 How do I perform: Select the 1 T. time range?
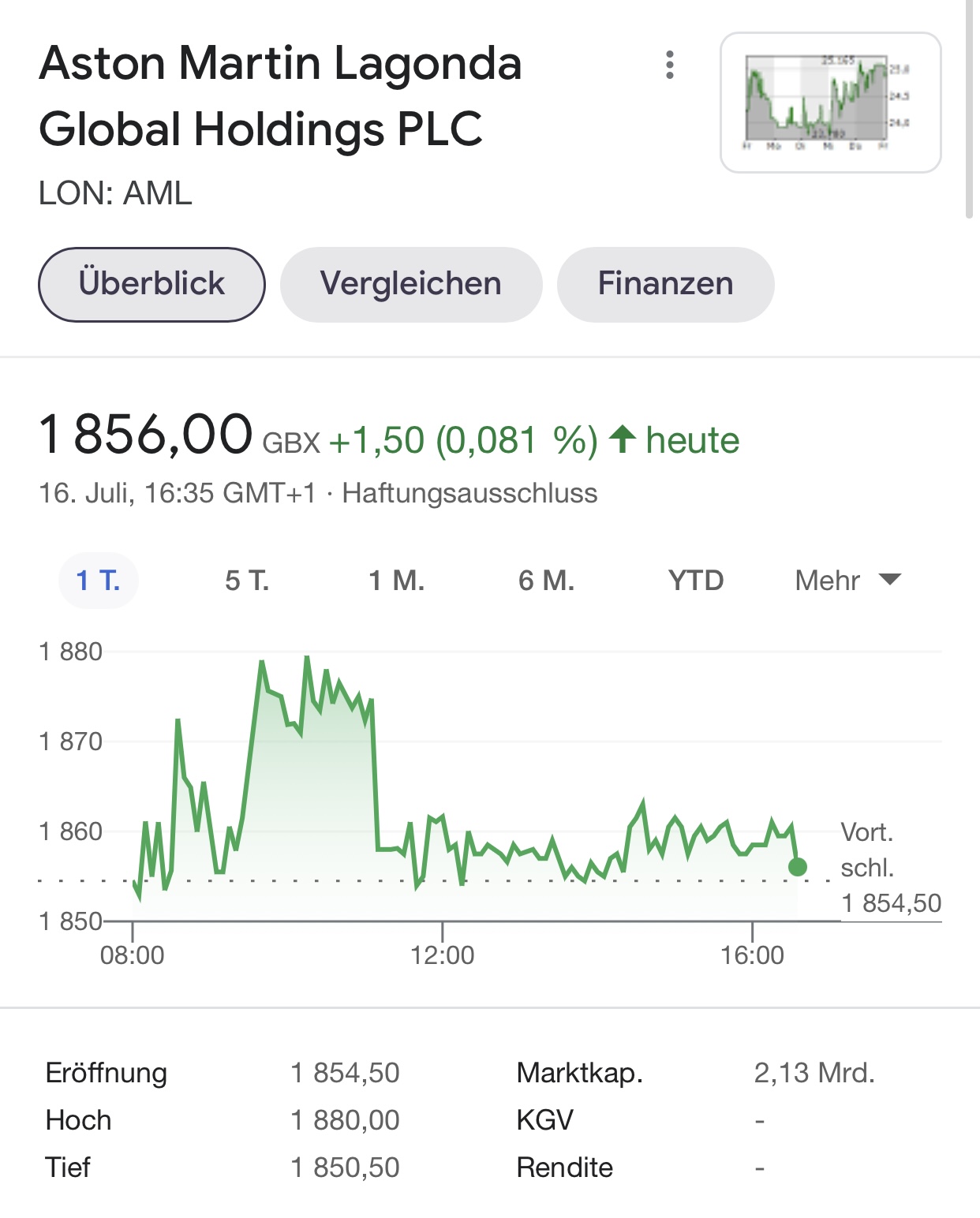pyautogui.click(x=99, y=581)
